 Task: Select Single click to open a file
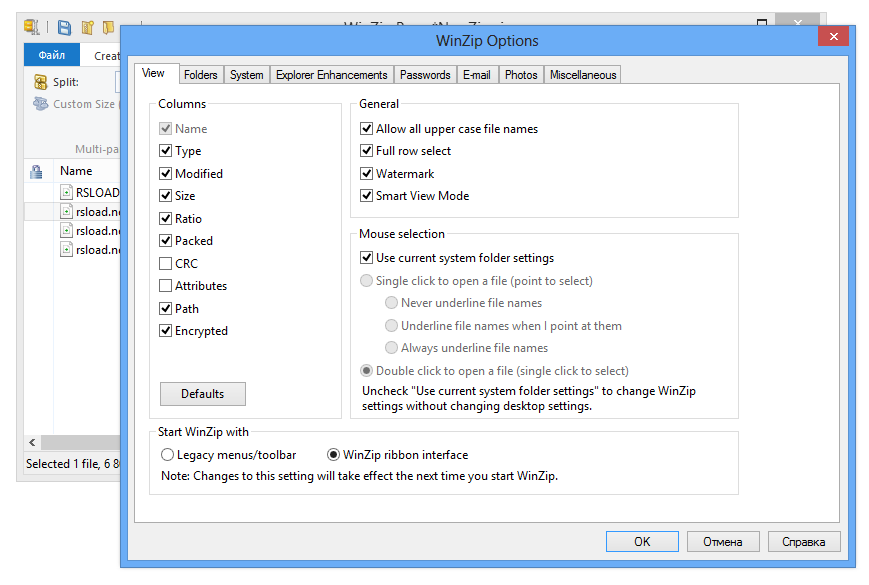(x=366, y=281)
